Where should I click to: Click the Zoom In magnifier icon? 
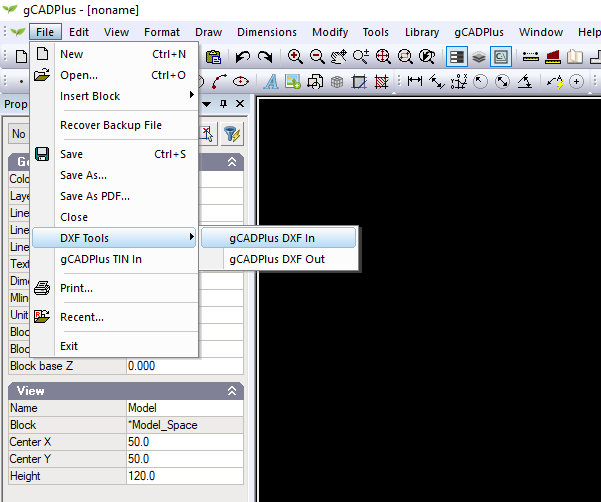click(295, 57)
